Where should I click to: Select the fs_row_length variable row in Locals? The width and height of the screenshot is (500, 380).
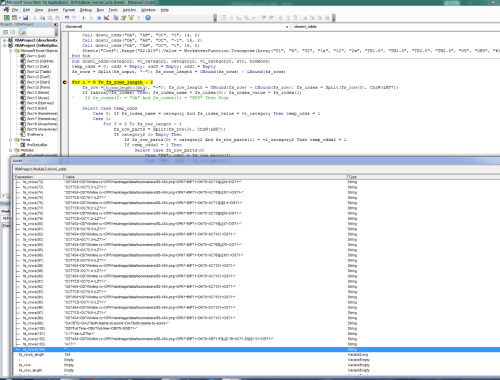click(x=257, y=370)
